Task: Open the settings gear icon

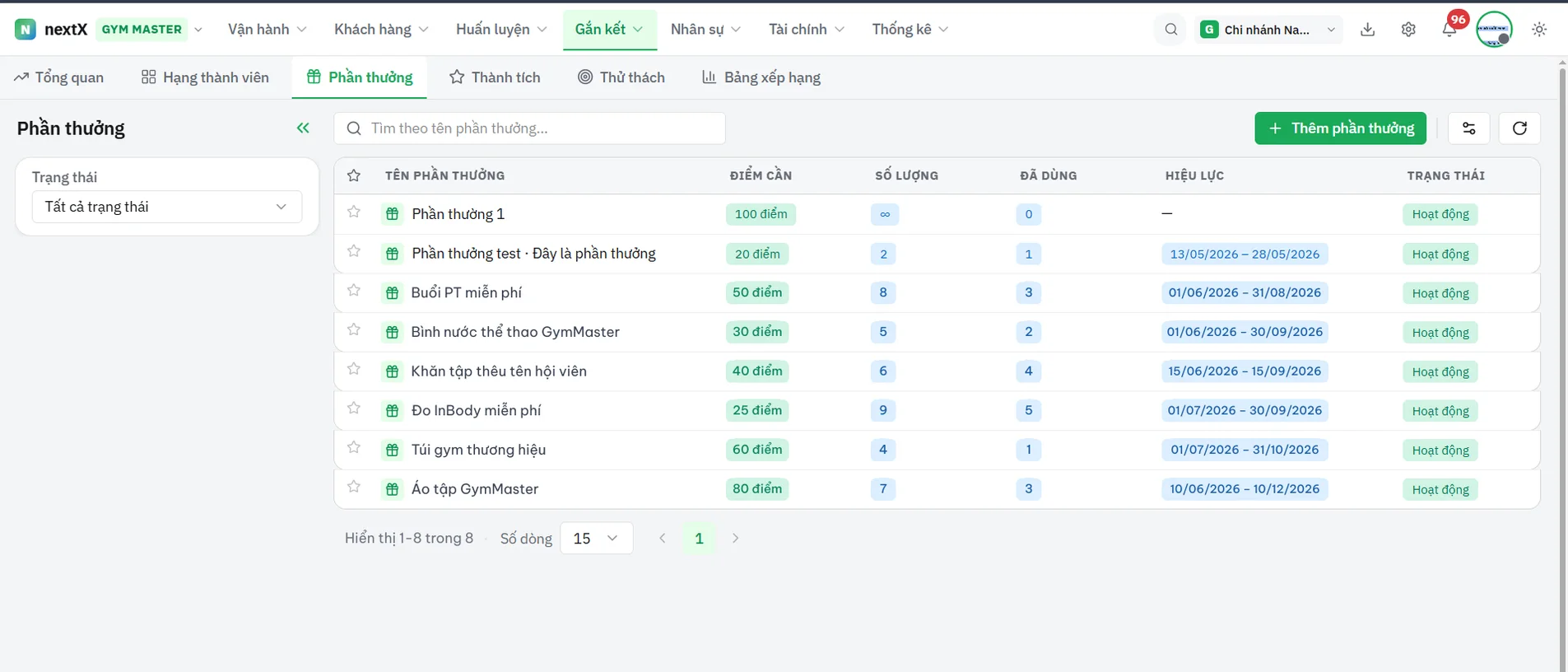Action: 1408,30
